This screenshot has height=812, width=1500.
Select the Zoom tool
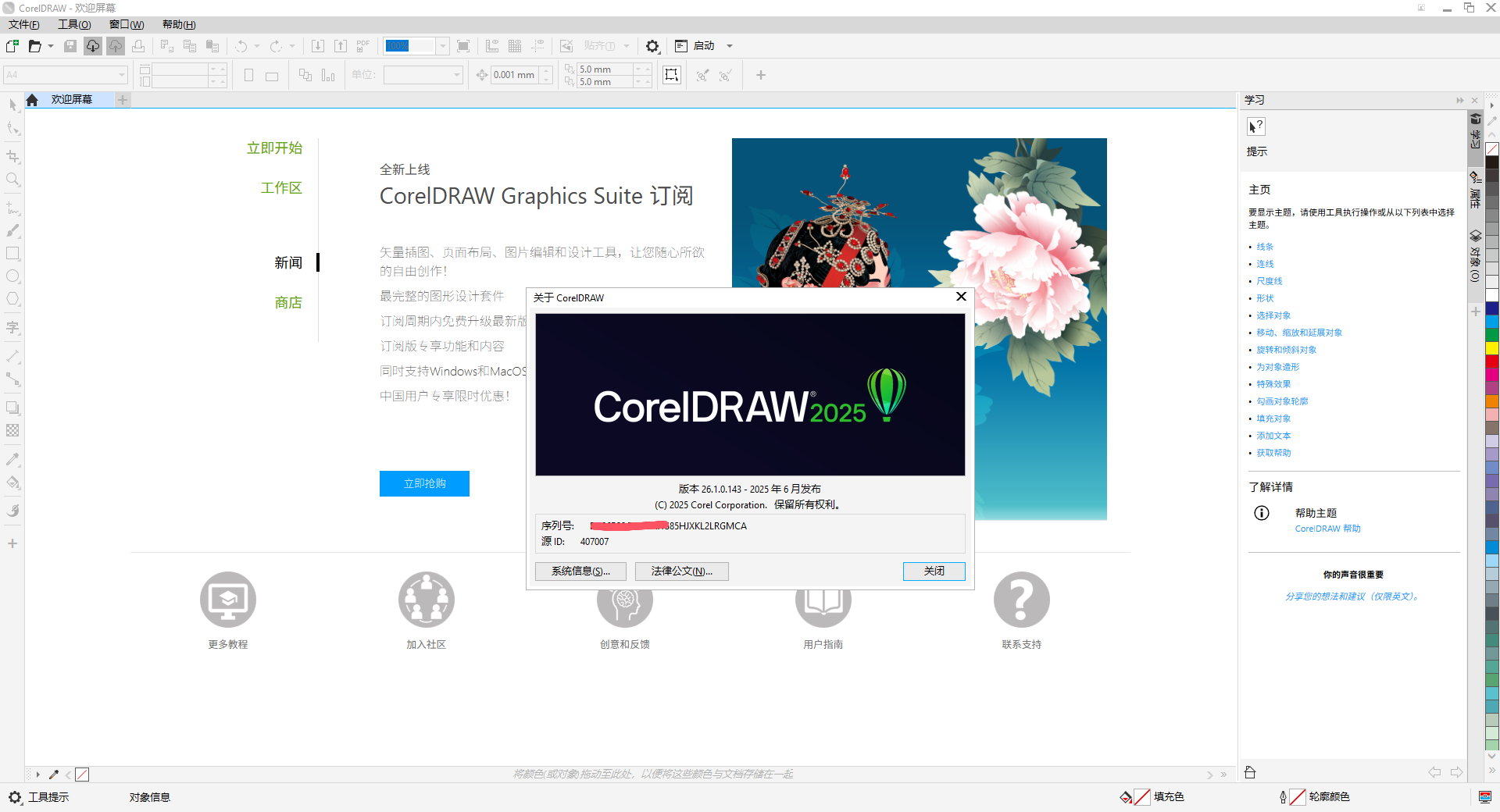pyautogui.click(x=12, y=180)
